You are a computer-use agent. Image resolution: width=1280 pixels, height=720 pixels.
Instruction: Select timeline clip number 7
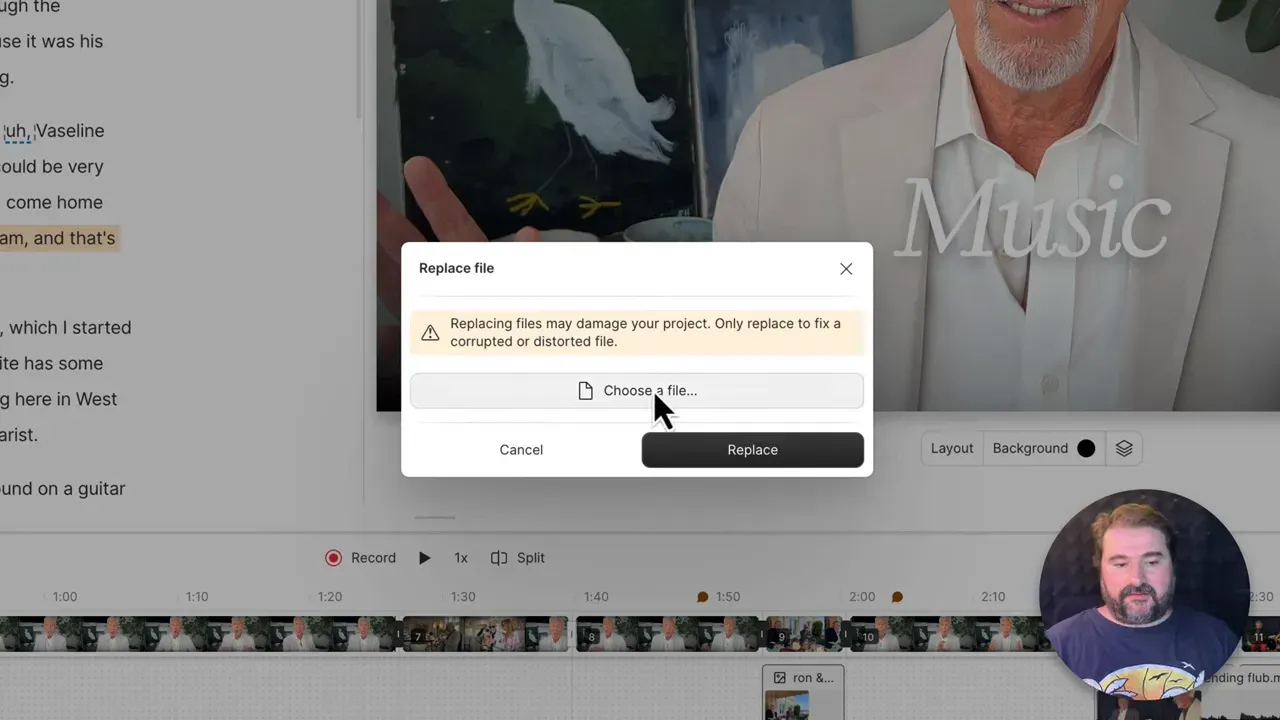click(x=485, y=634)
